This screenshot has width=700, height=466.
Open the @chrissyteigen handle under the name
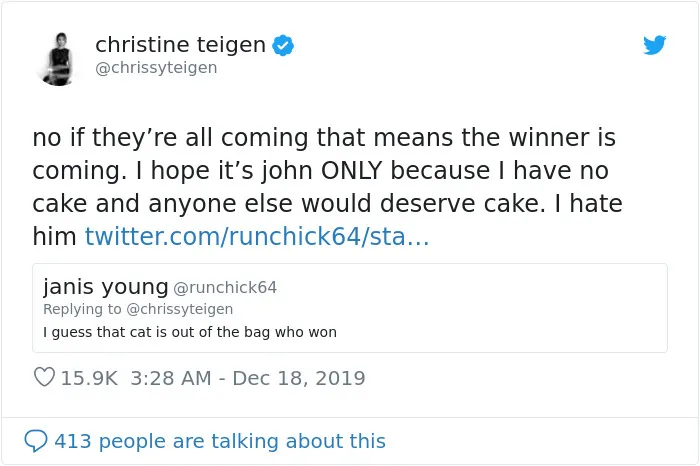click(x=156, y=68)
